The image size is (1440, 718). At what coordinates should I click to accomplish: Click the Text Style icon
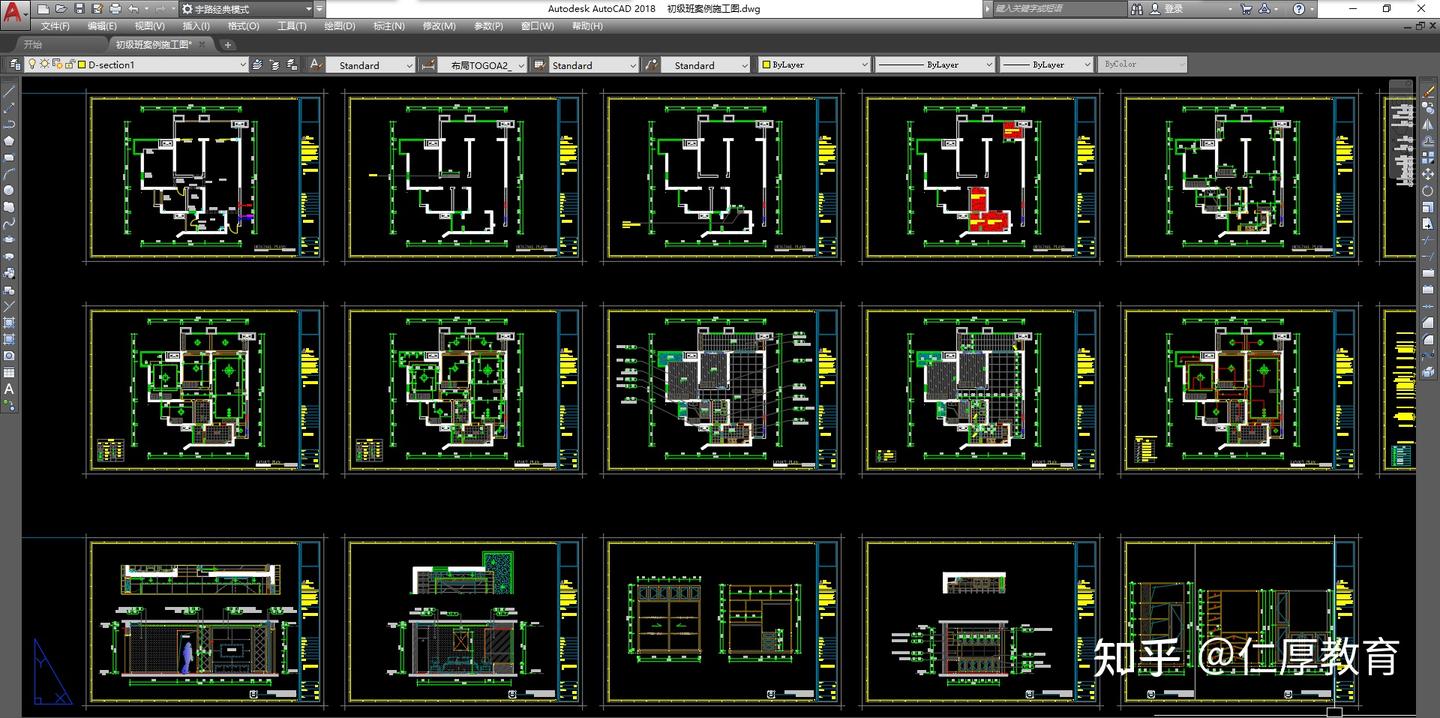pyautogui.click(x=315, y=64)
